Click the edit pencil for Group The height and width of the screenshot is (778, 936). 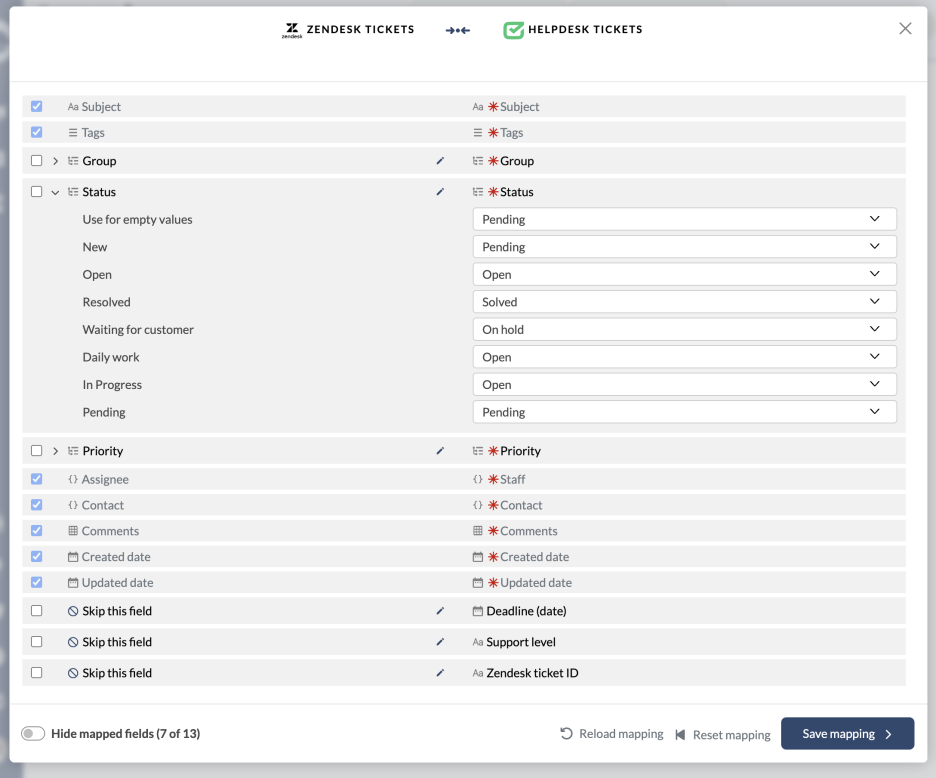coord(440,161)
